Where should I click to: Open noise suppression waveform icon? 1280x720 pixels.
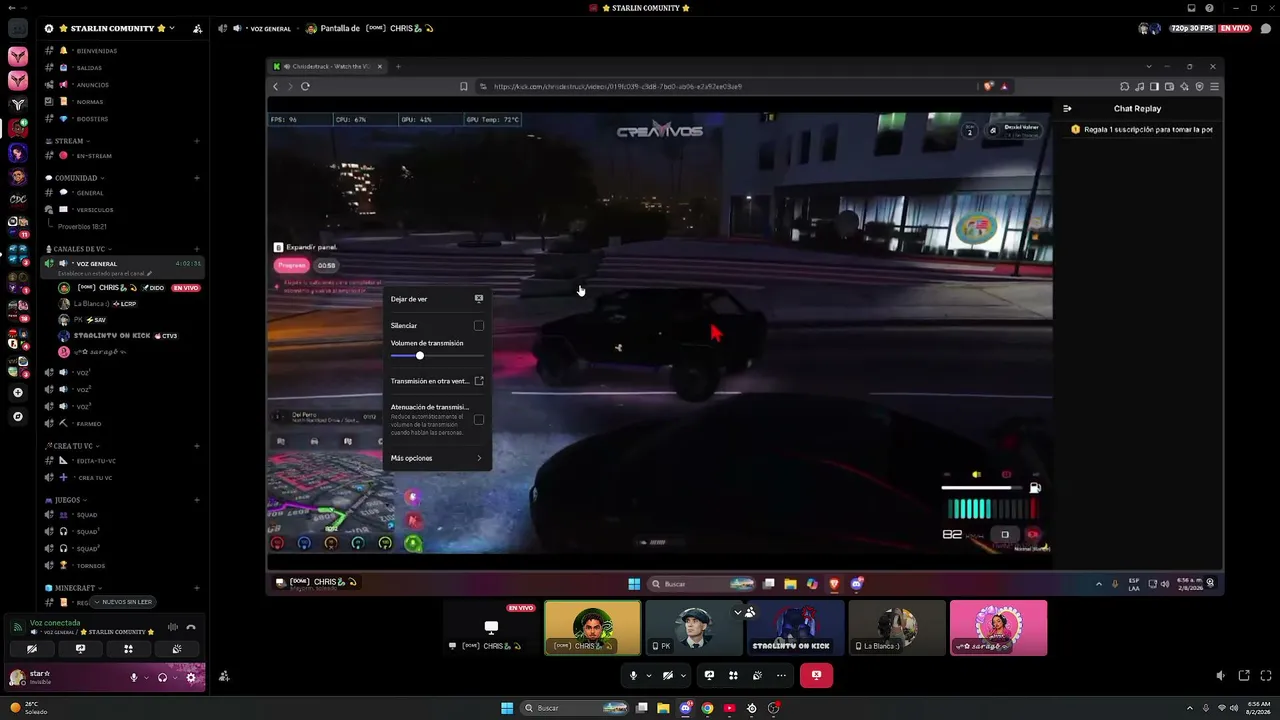pos(173,627)
